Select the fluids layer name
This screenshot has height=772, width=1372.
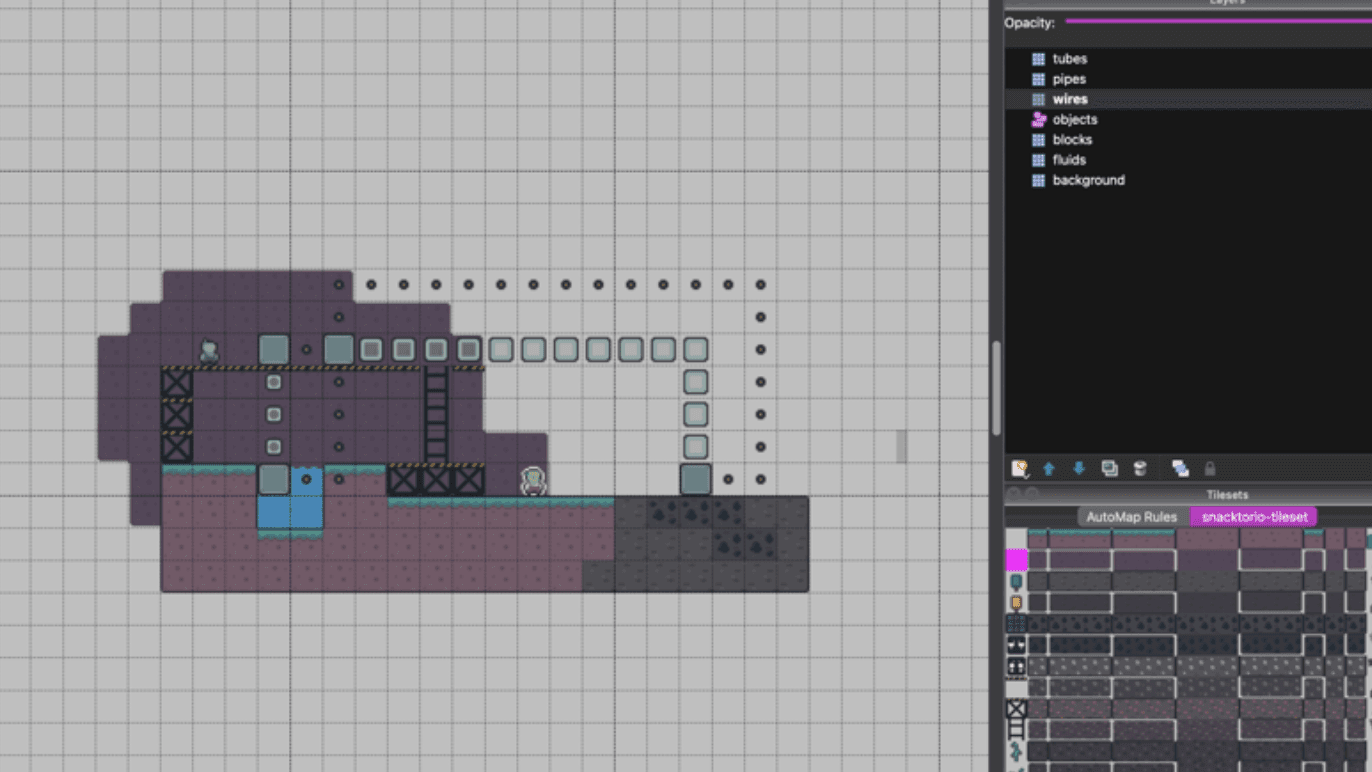click(x=1069, y=160)
